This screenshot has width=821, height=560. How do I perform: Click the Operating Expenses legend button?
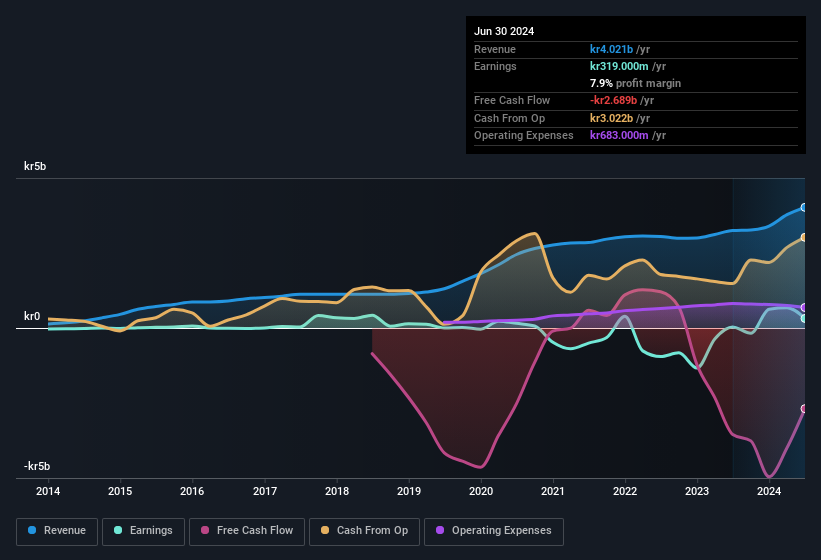494,531
